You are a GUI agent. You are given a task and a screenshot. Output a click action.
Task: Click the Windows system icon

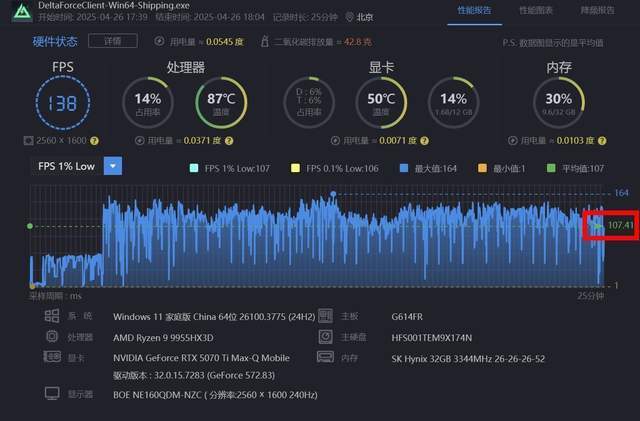pyautogui.click(x=50, y=316)
